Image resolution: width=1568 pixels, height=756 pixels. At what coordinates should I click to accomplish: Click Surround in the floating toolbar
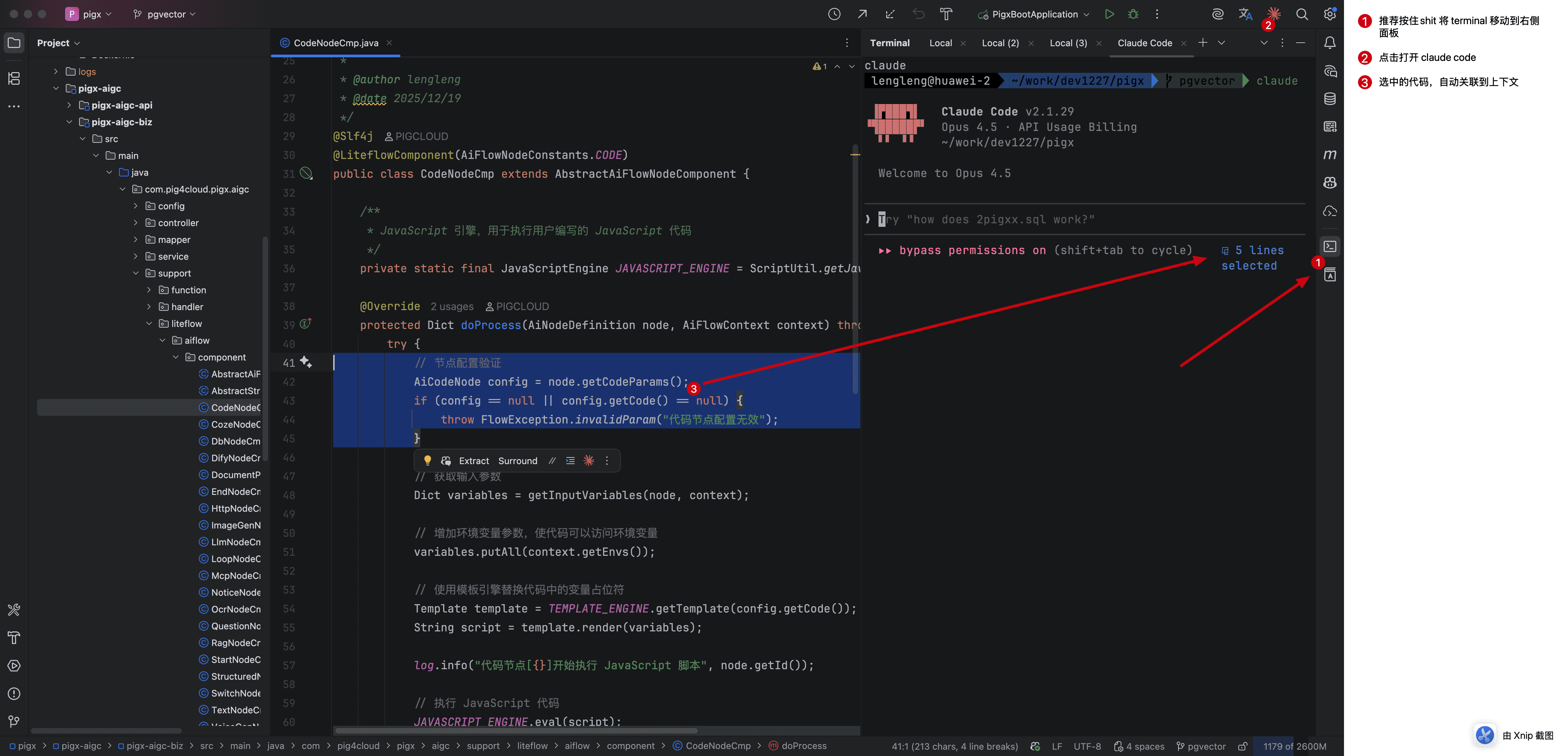517,461
